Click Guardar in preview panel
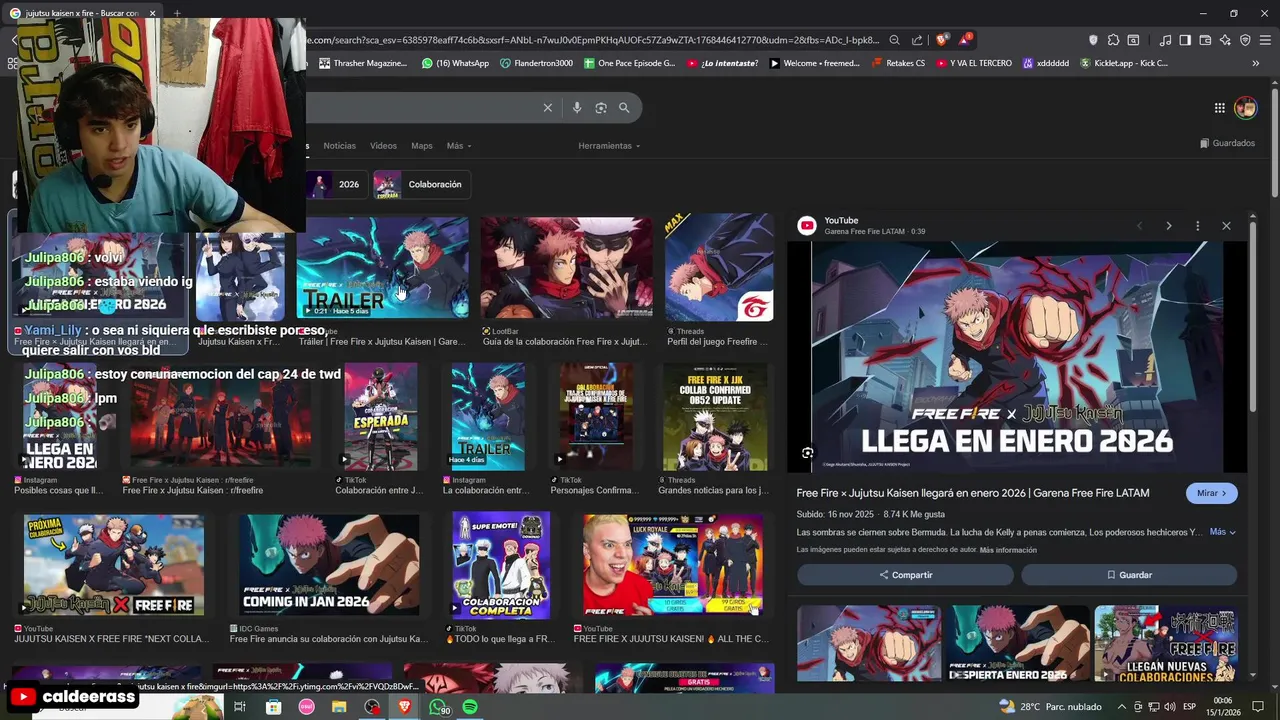Screen dimensions: 1280x720 click(1129, 575)
